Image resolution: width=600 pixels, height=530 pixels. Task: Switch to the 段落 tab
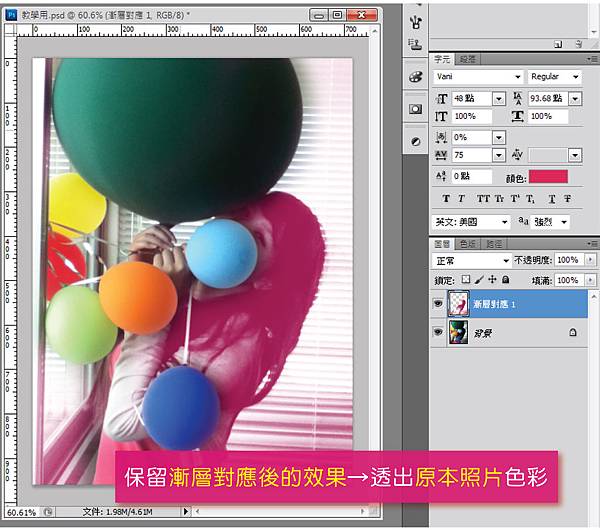pyautogui.click(x=467, y=59)
